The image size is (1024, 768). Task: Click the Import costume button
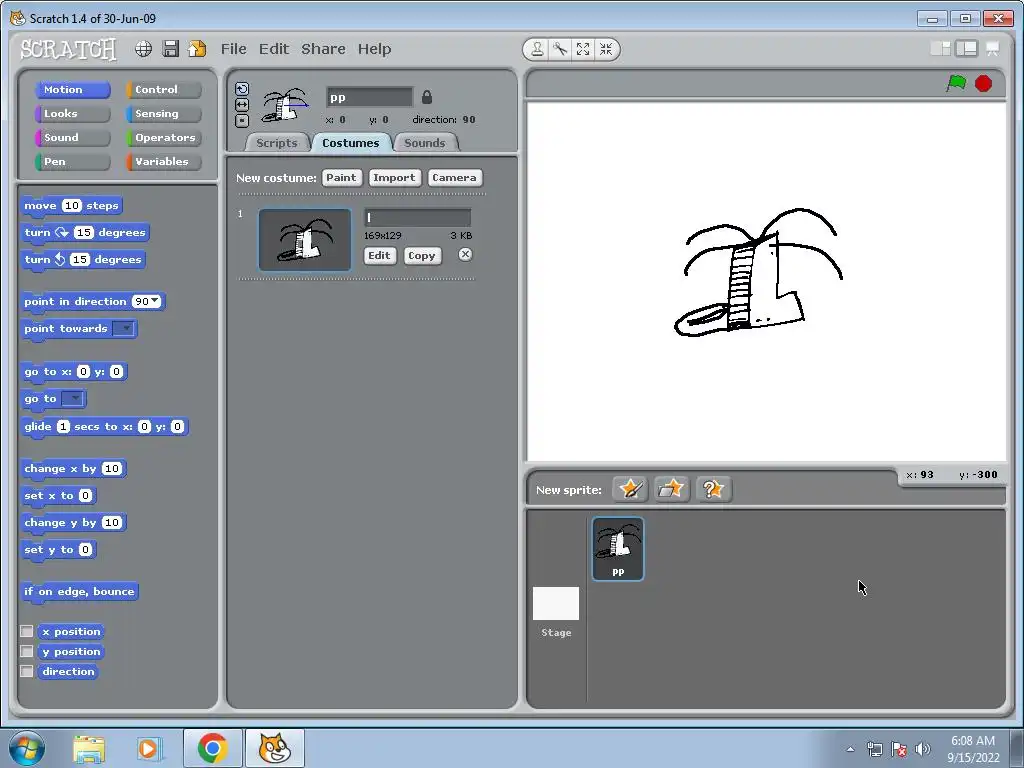pyautogui.click(x=394, y=178)
